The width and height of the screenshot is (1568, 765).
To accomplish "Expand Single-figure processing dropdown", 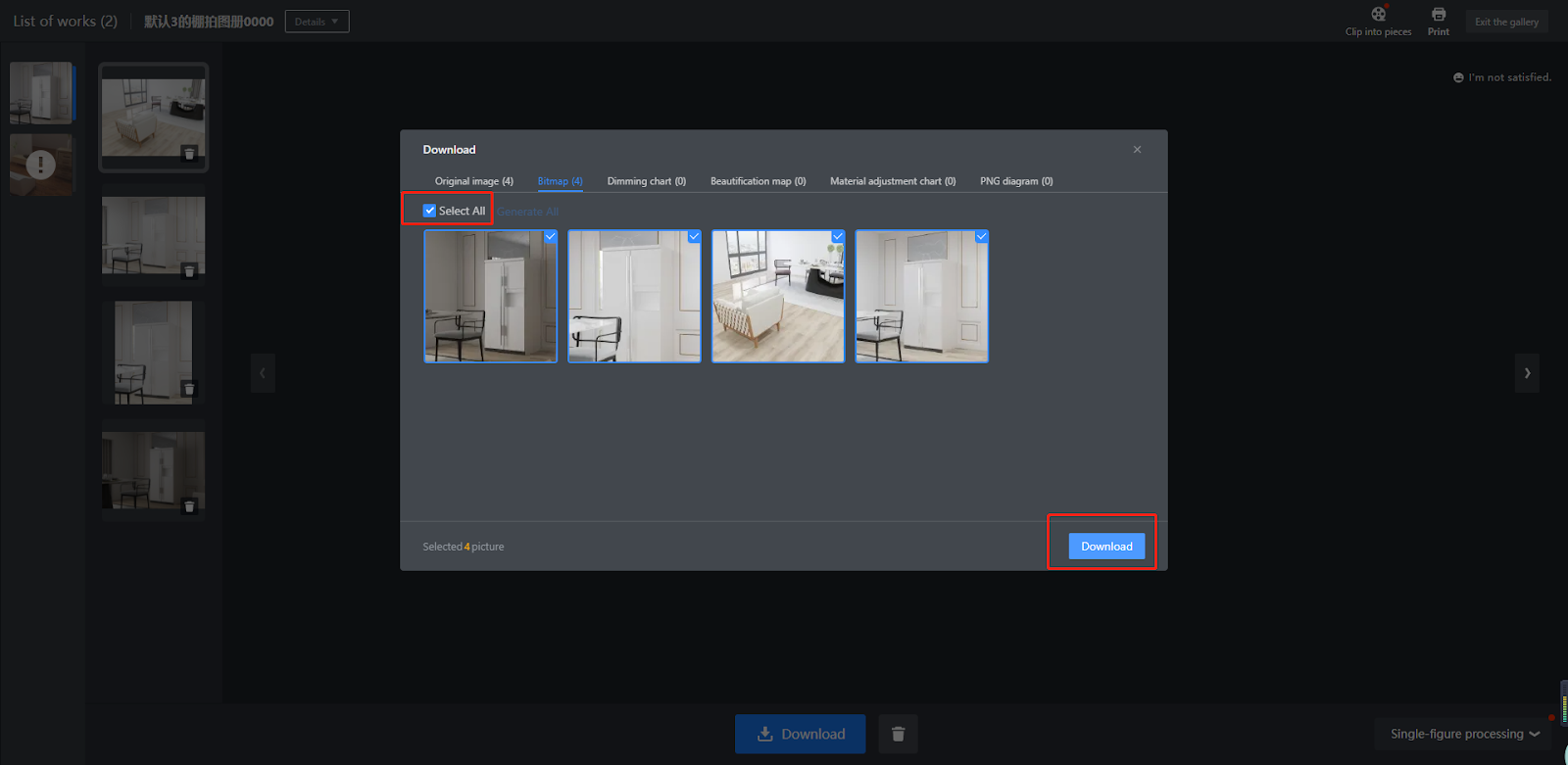I will (1464, 734).
